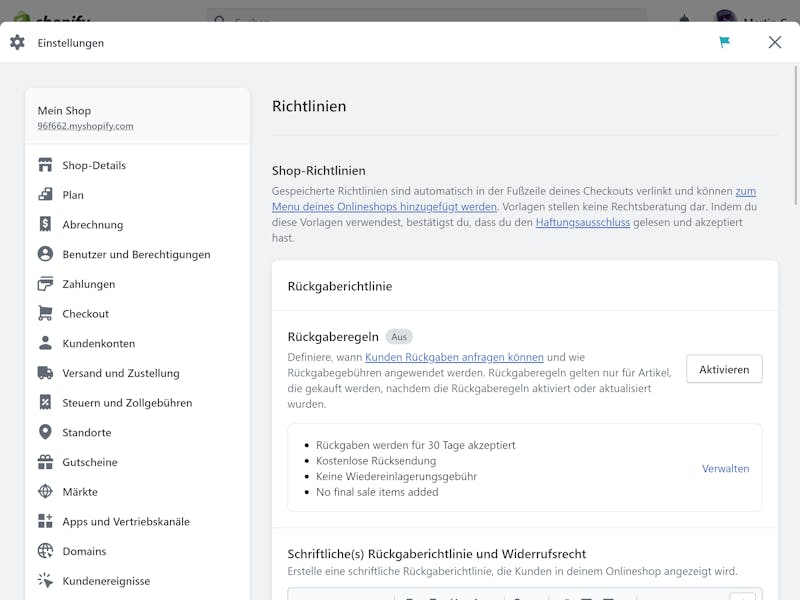
Task: Click the Versand und Zustellung truck icon
Action: coord(45,372)
